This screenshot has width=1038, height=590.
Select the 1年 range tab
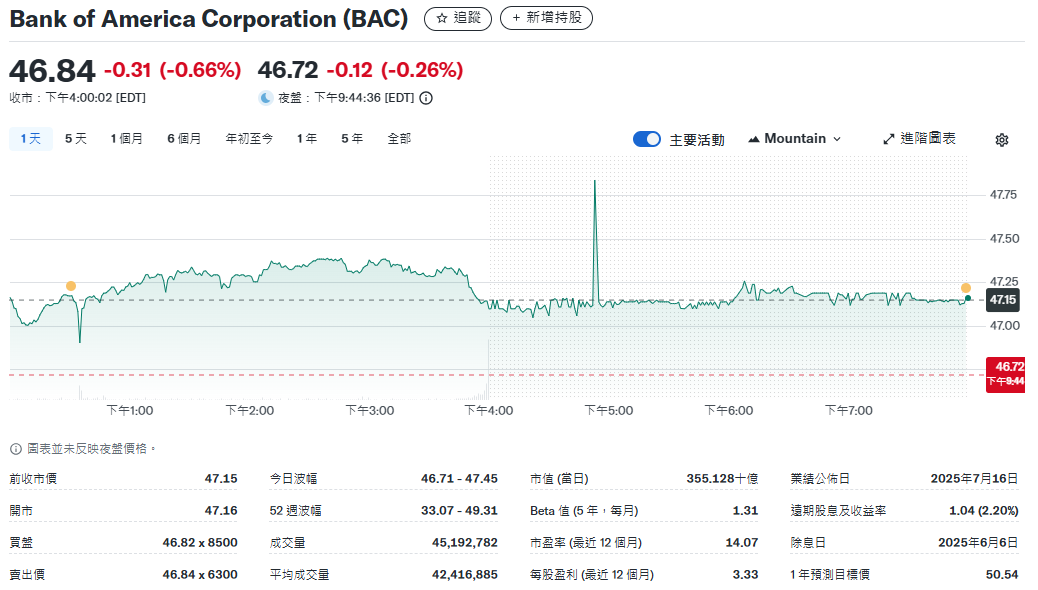point(307,138)
